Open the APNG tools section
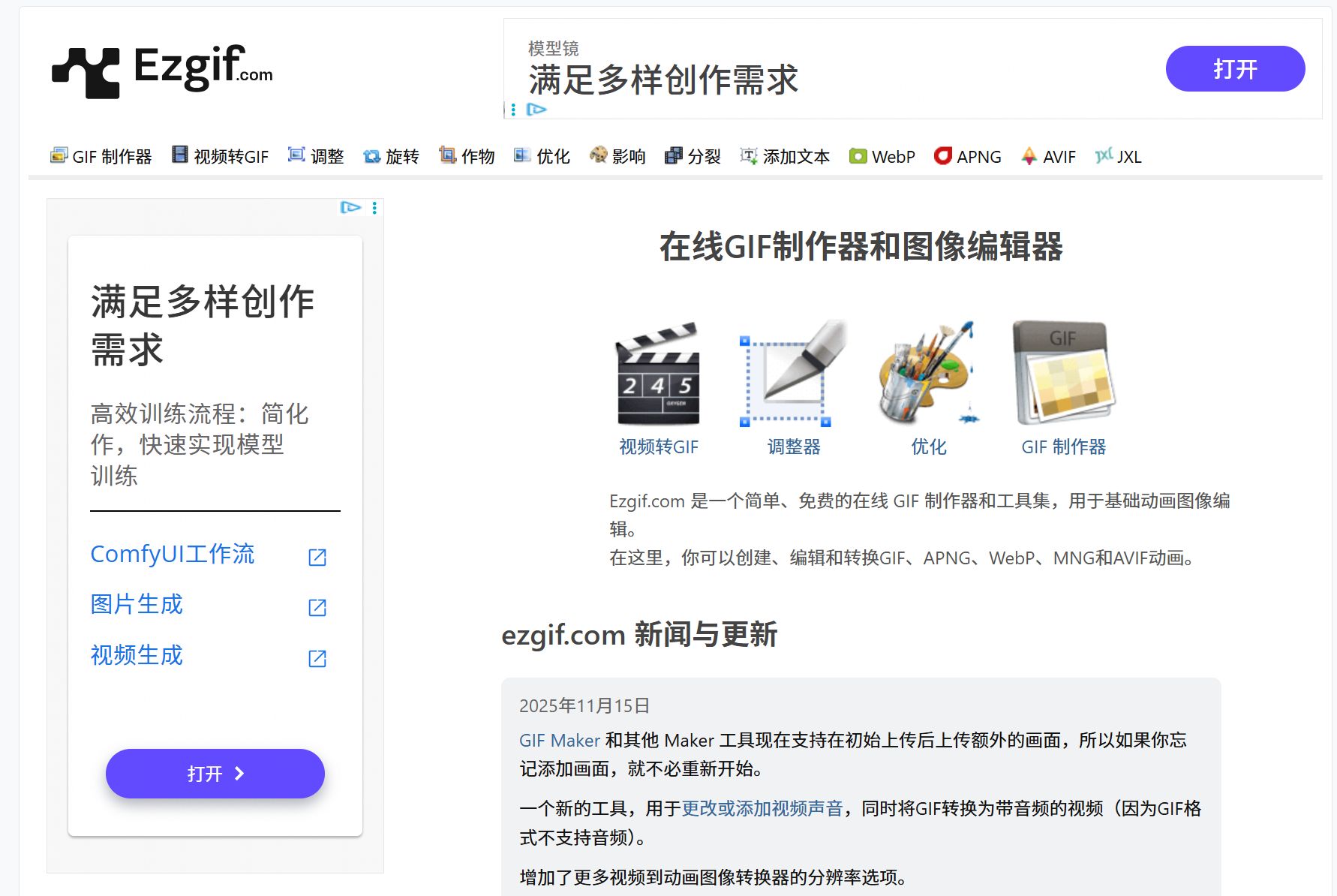 click(x=968, y=156)
